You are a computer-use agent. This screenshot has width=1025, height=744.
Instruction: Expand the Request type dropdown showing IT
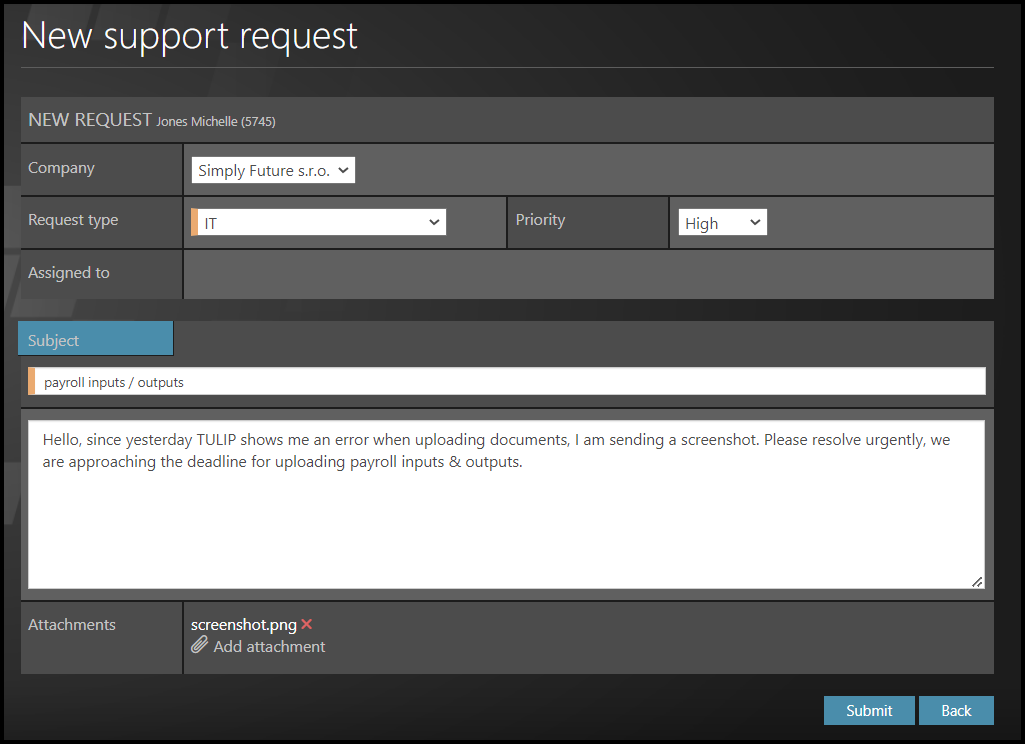pyautogui.click(x=320, y=223)
